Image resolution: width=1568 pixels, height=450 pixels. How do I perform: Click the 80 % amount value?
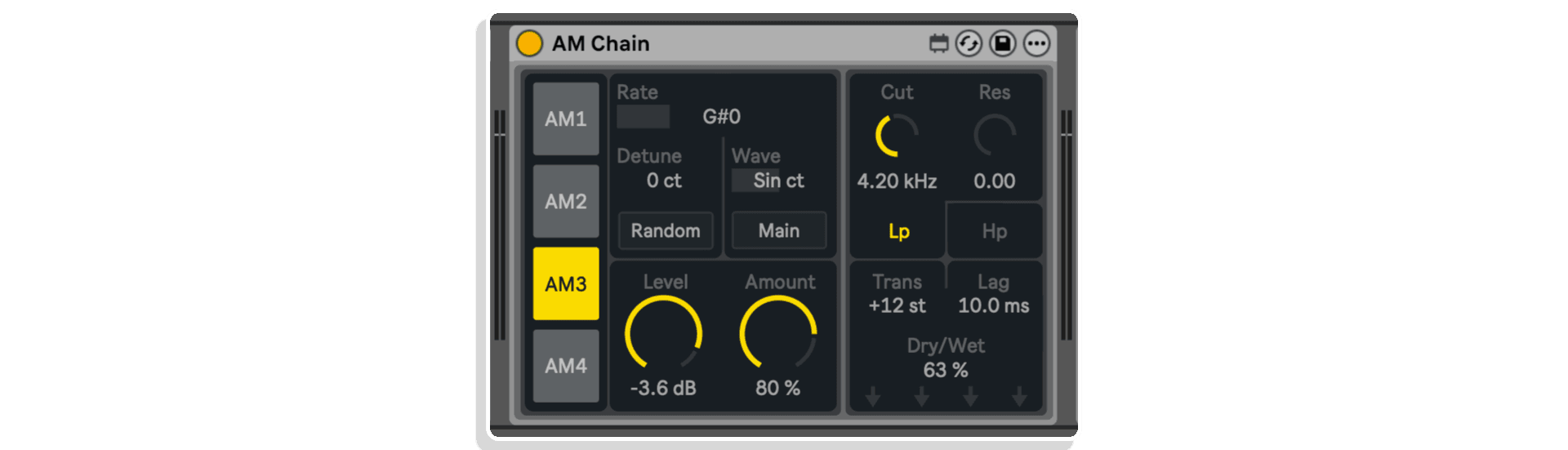coord(777,388)
